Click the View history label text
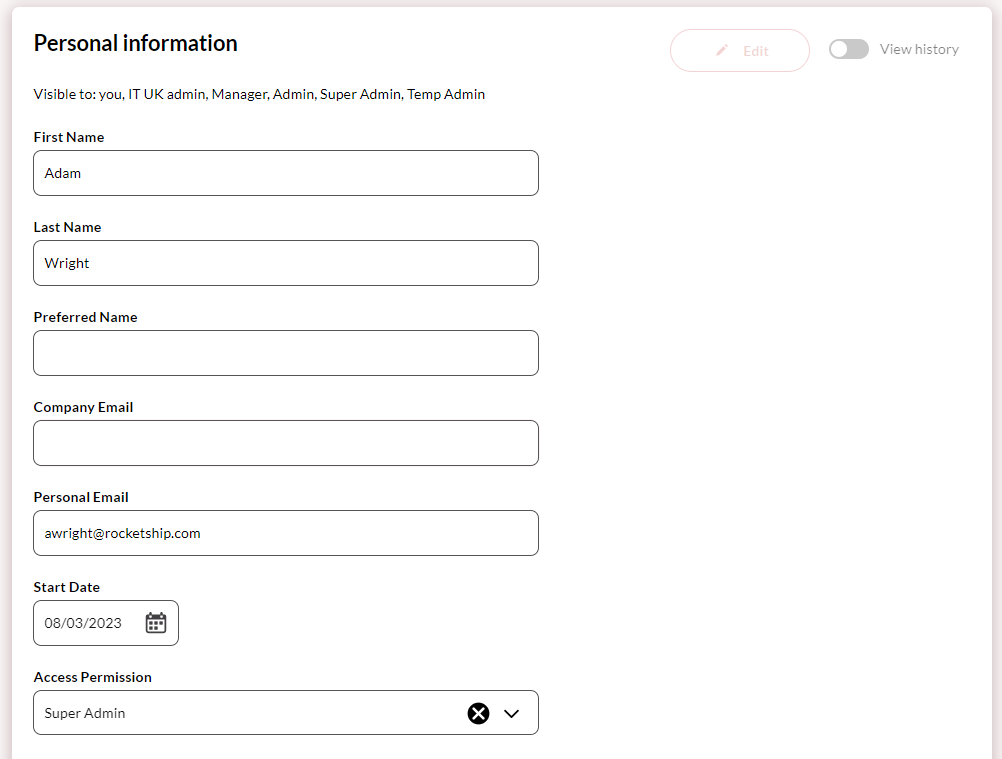Screen dimensions: 1002x759 click(918, 49)
